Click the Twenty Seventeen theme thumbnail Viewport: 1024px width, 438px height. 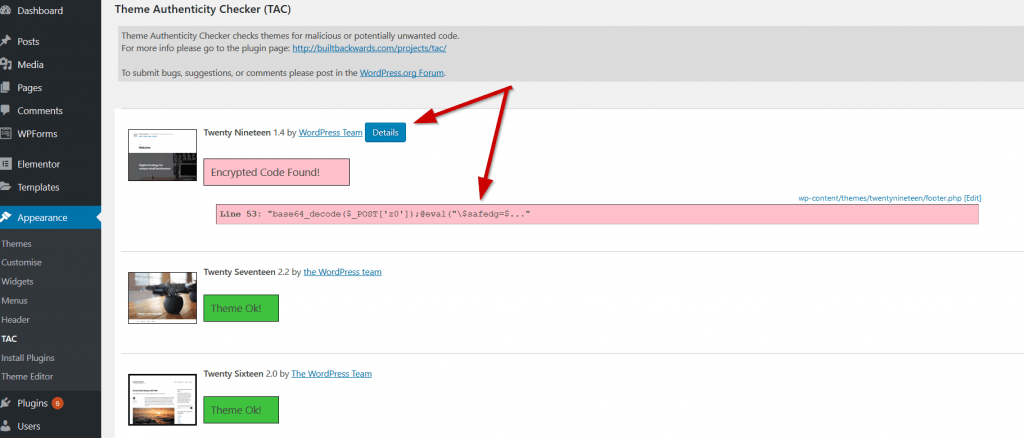coord(161,298)
